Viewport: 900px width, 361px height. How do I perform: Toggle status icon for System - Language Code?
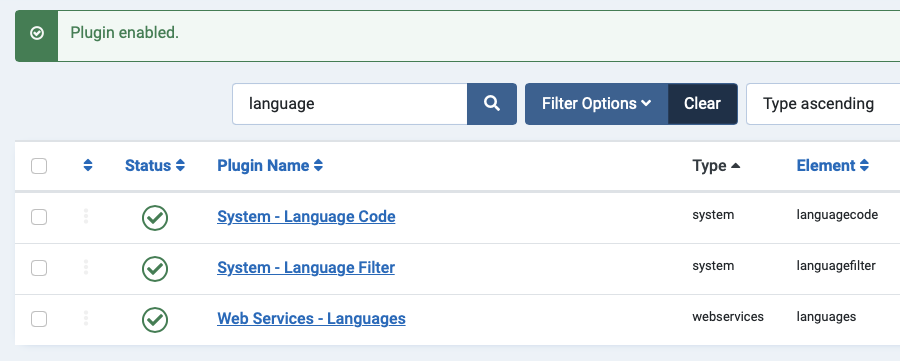(x=155, y=218)
